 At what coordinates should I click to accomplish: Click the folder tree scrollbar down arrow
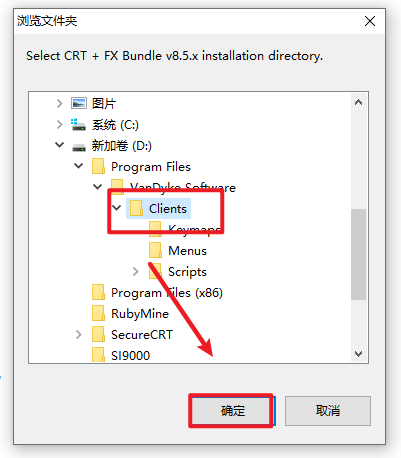click(x=359, y=354)
